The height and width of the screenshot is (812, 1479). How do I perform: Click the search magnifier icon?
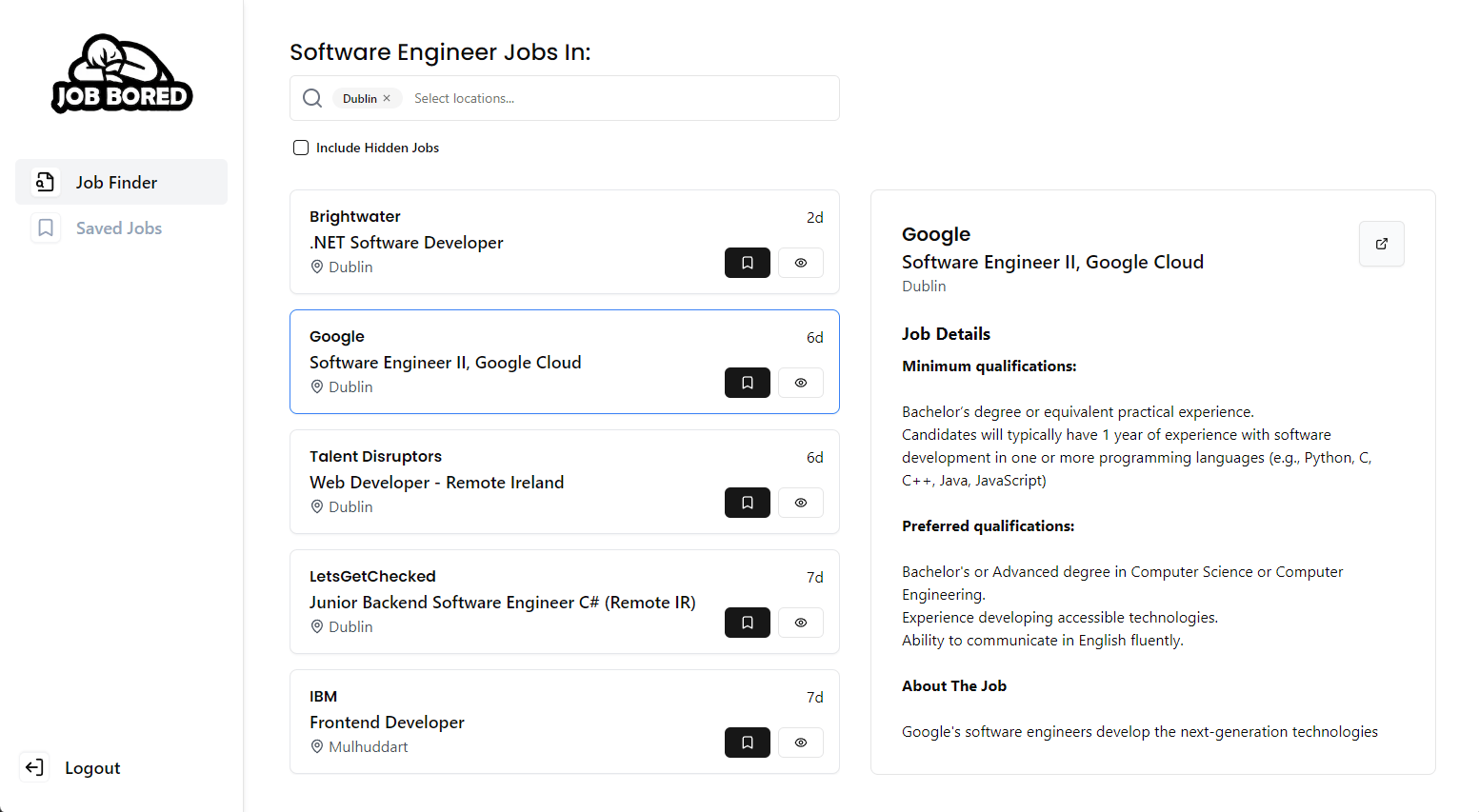click(312, 98)
